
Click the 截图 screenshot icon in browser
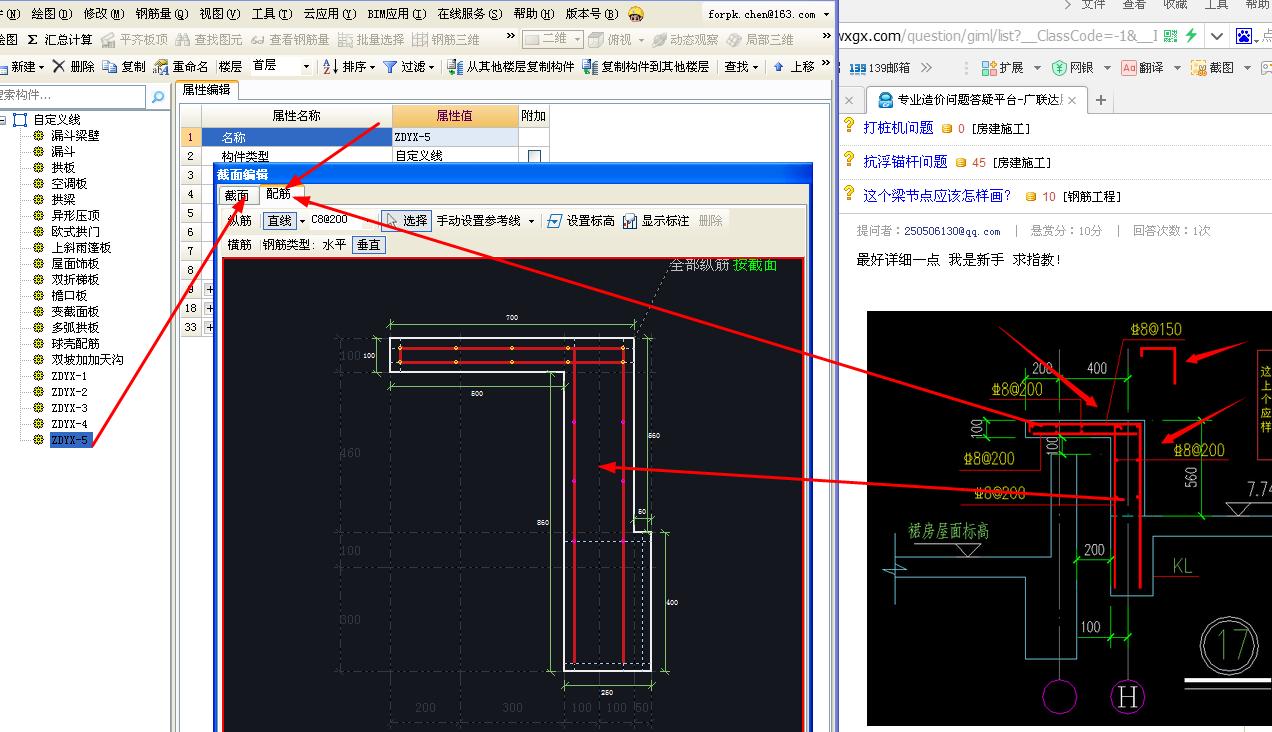pos(1198,68)
